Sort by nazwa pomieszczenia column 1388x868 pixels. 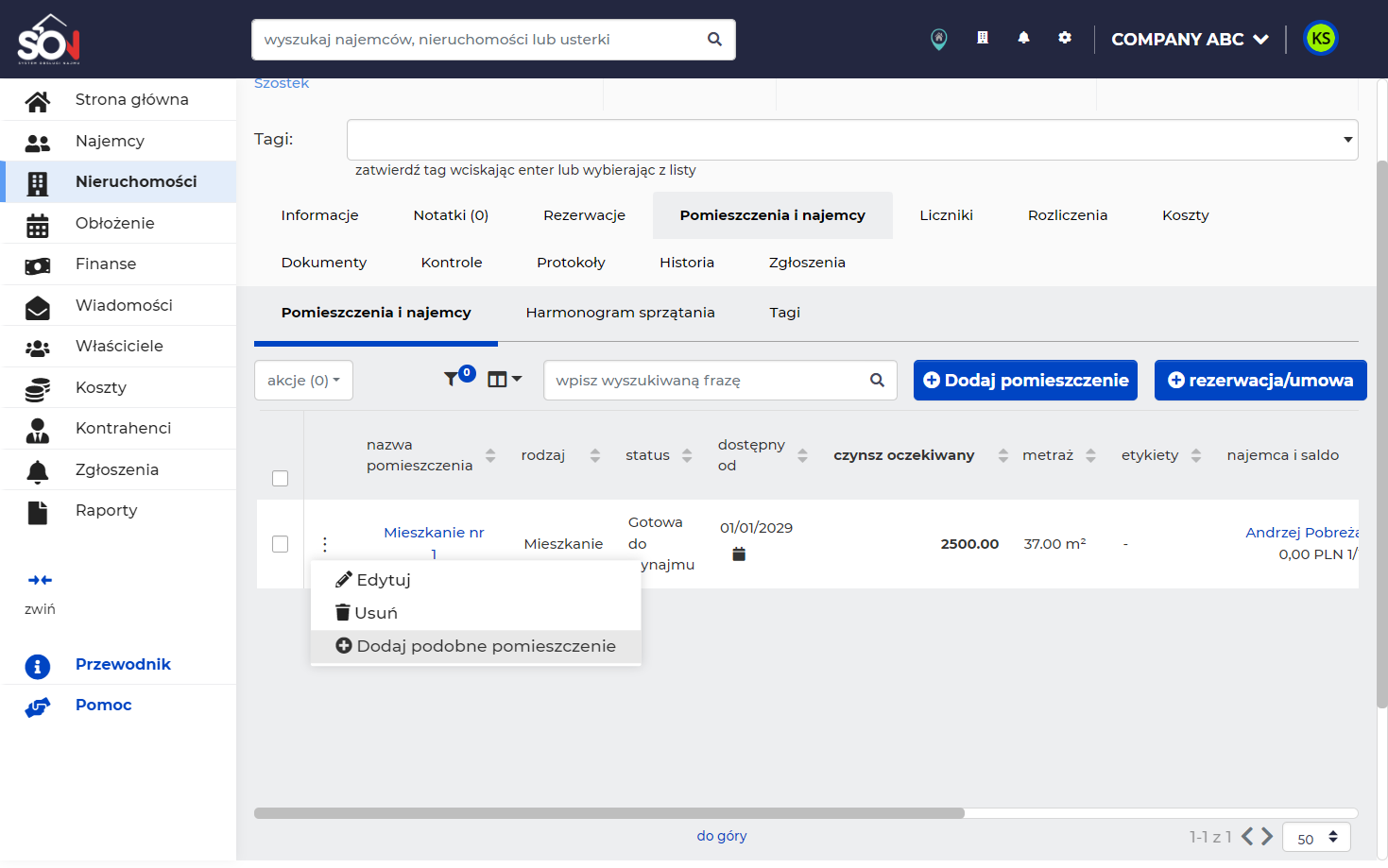coord(490,455)
